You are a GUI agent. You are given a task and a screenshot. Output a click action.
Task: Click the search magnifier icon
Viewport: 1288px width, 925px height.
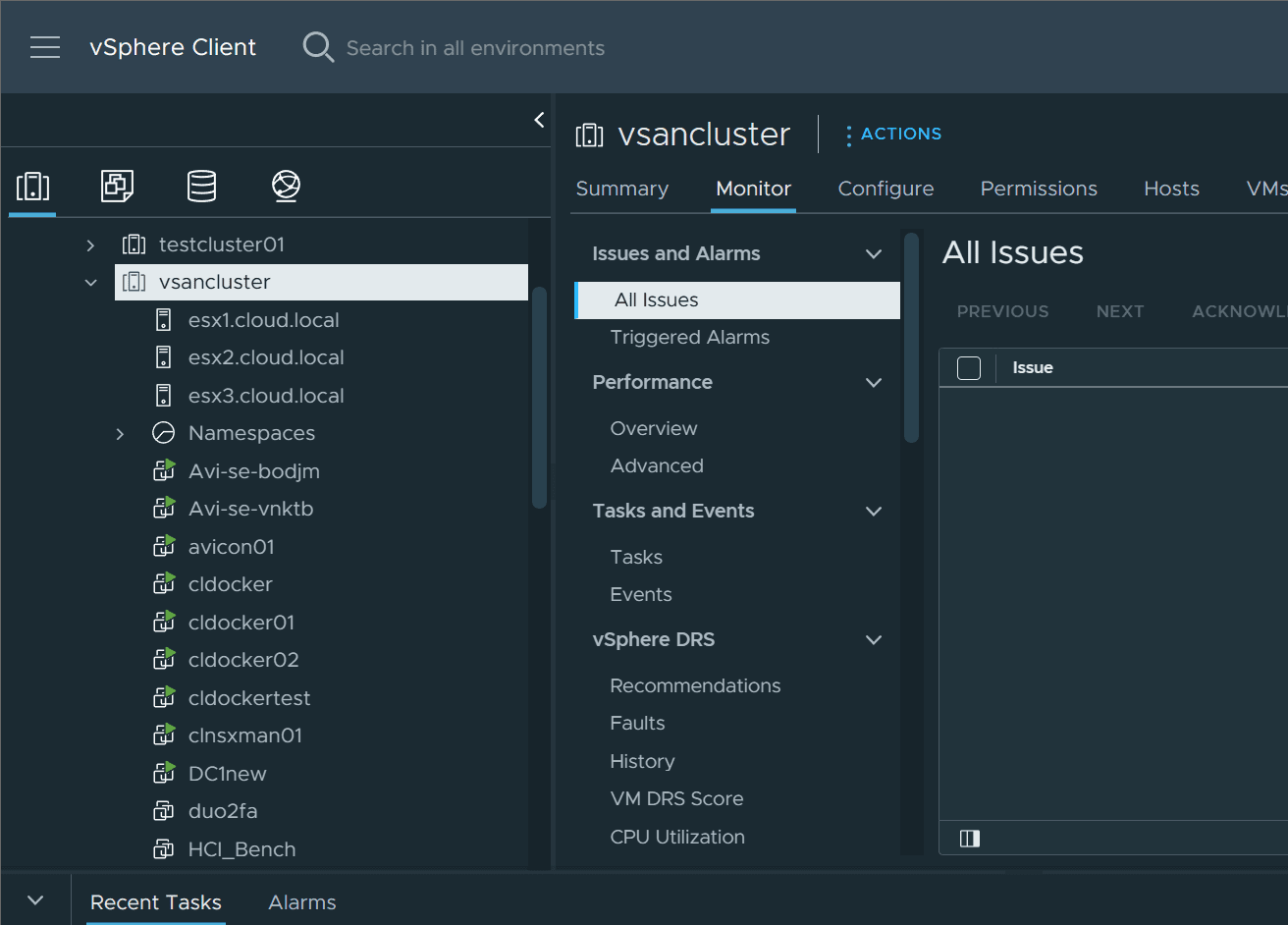click(x=318, y=46)
